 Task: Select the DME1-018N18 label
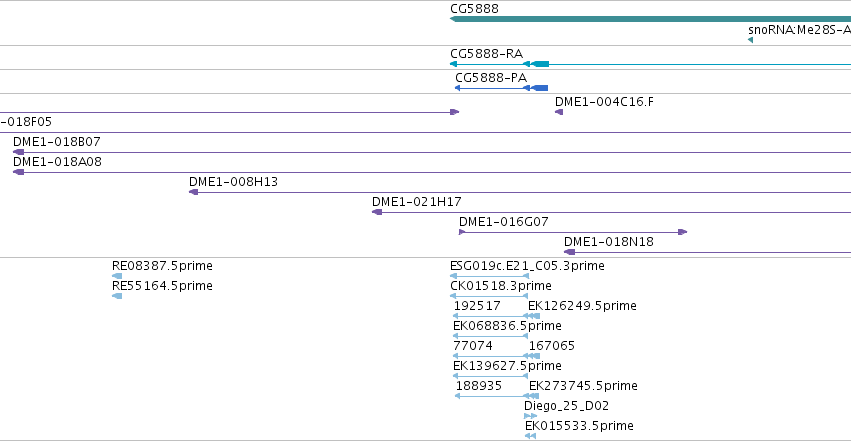pyautogui.click(x=609, y=242)
